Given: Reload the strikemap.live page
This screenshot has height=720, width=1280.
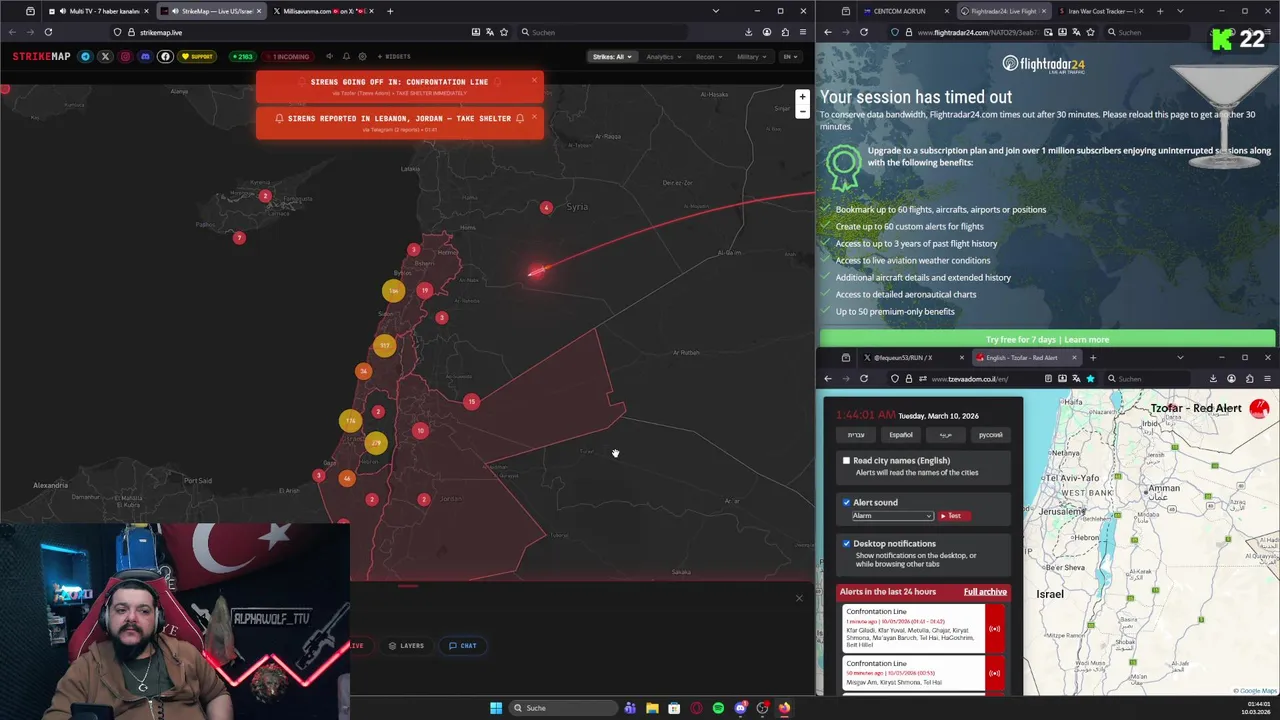Looking at the screenshot, I should (x=48, y=32).
